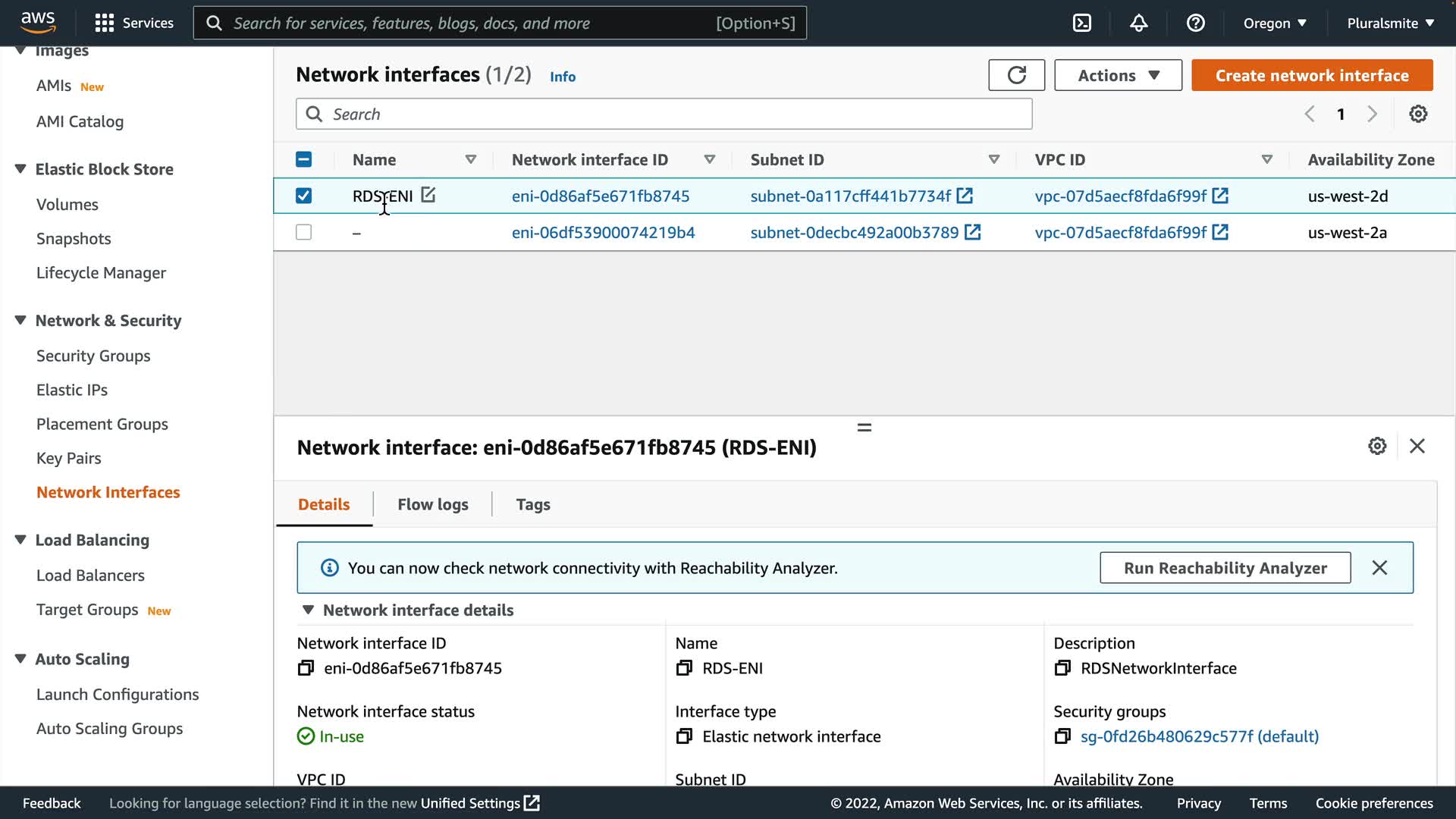
Task: Open the sg-0fd26b480629c577f security group link
Action: (1199, 736)
